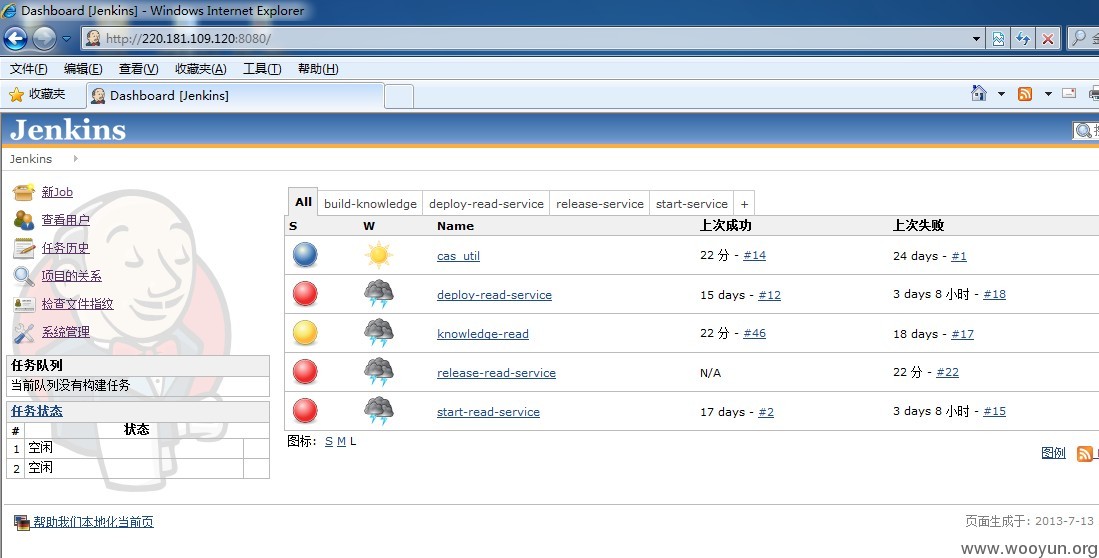Click the + tab to add a view

click(744, 204)
